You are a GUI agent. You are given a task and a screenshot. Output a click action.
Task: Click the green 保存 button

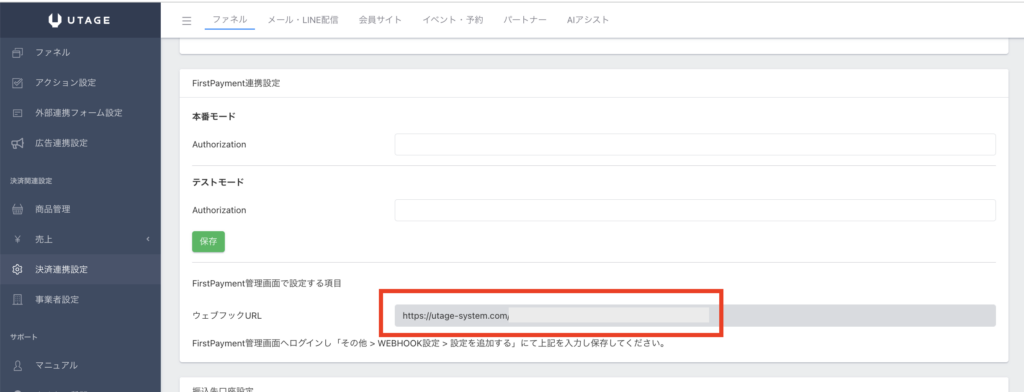click(x=208, y=241)
